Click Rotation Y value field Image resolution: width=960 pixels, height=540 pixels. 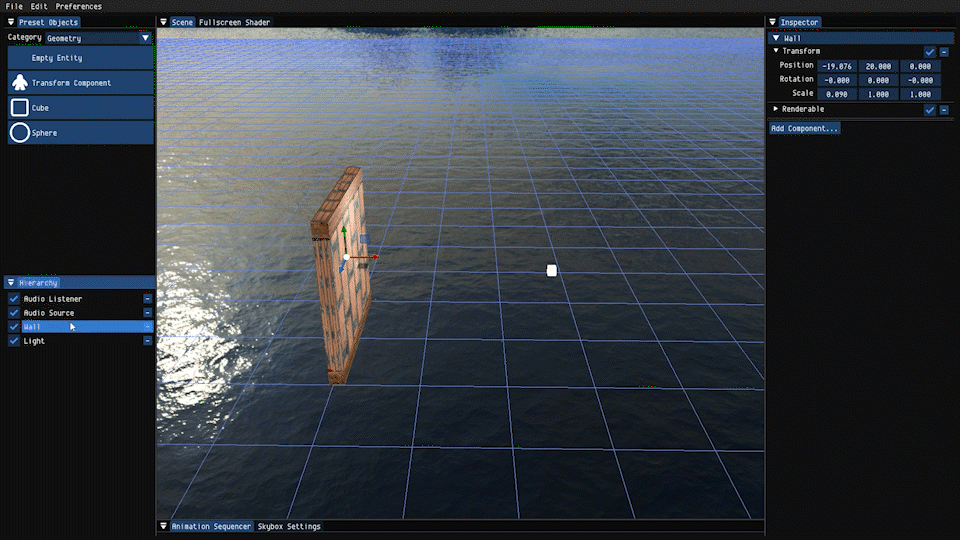878,80
